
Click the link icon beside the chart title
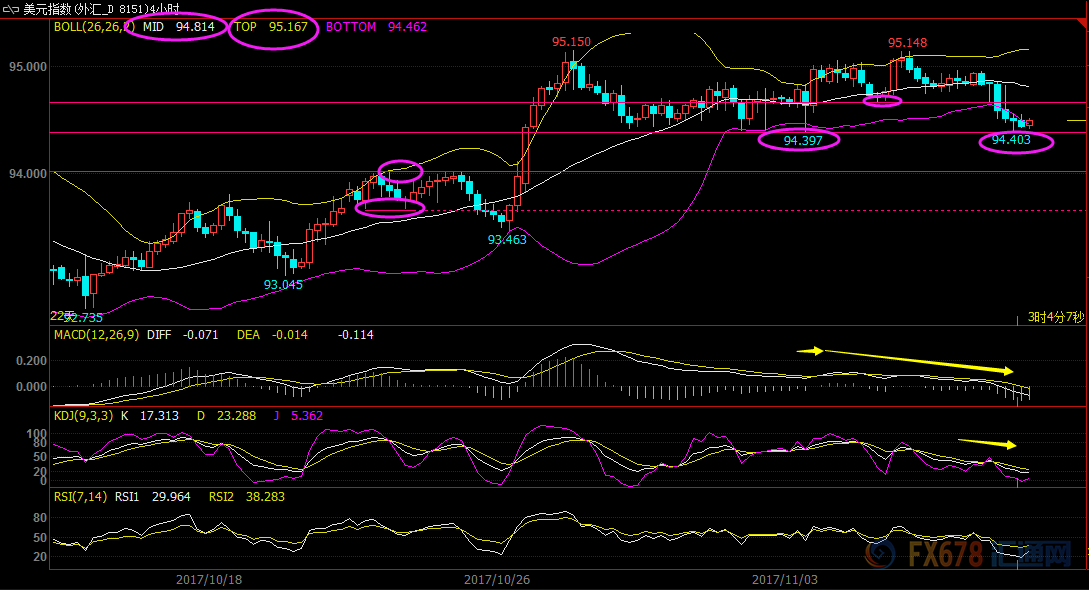click(11, 9)
